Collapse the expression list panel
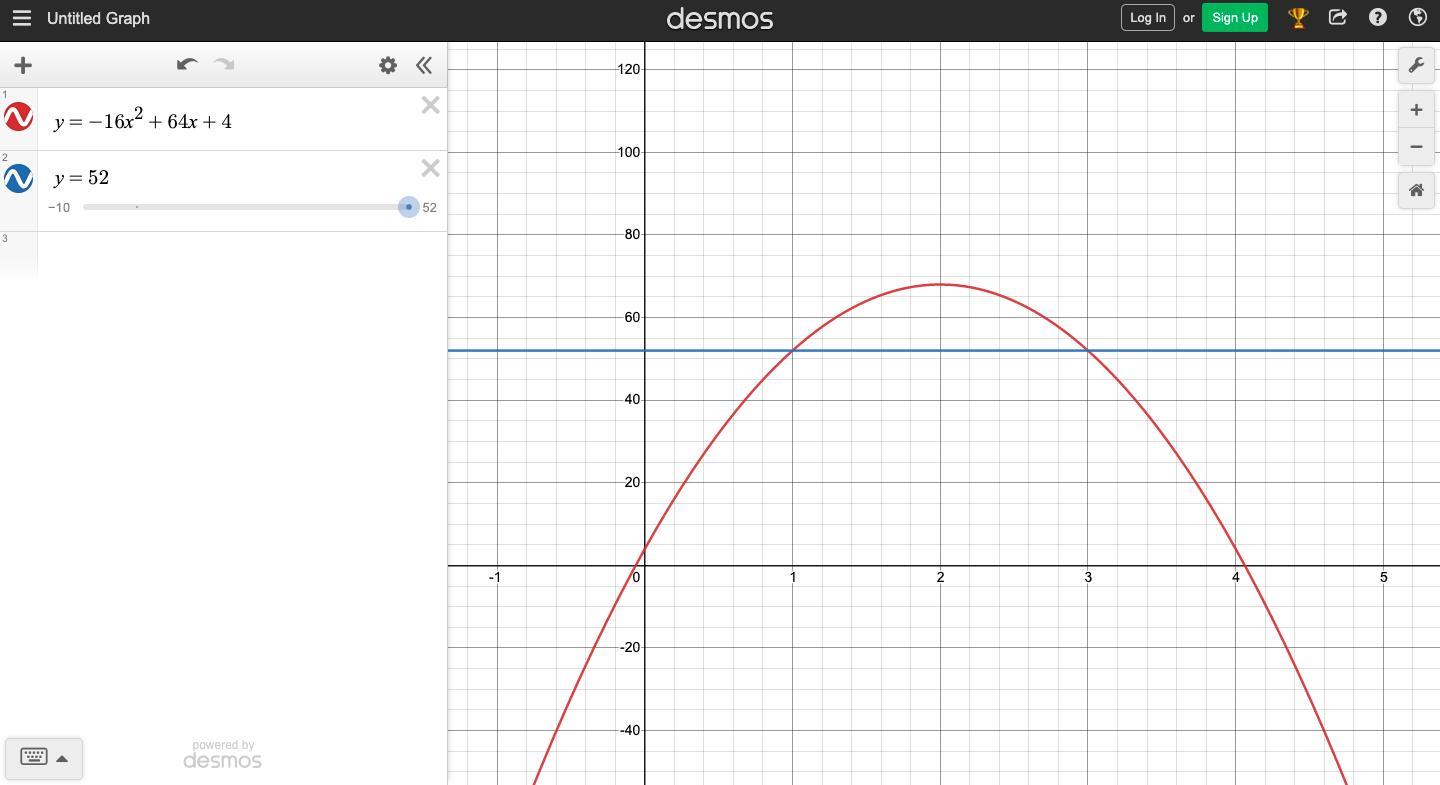The height and width of the screenshot is (785, 1440). [x=424, y=66]
